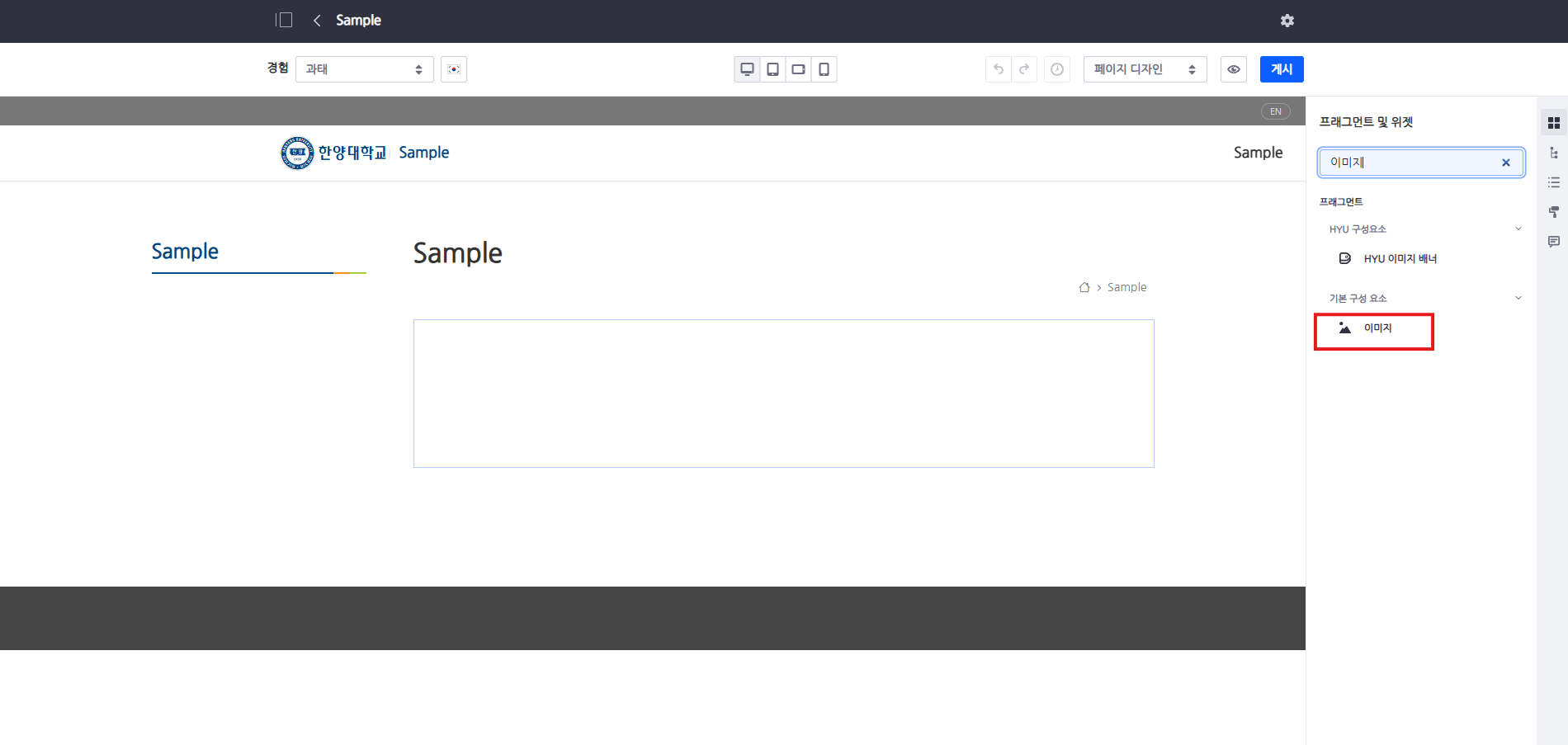Select the portrait mobile viewport
The height and width of the screenshot is (745, 1568).
pos(824,69)
